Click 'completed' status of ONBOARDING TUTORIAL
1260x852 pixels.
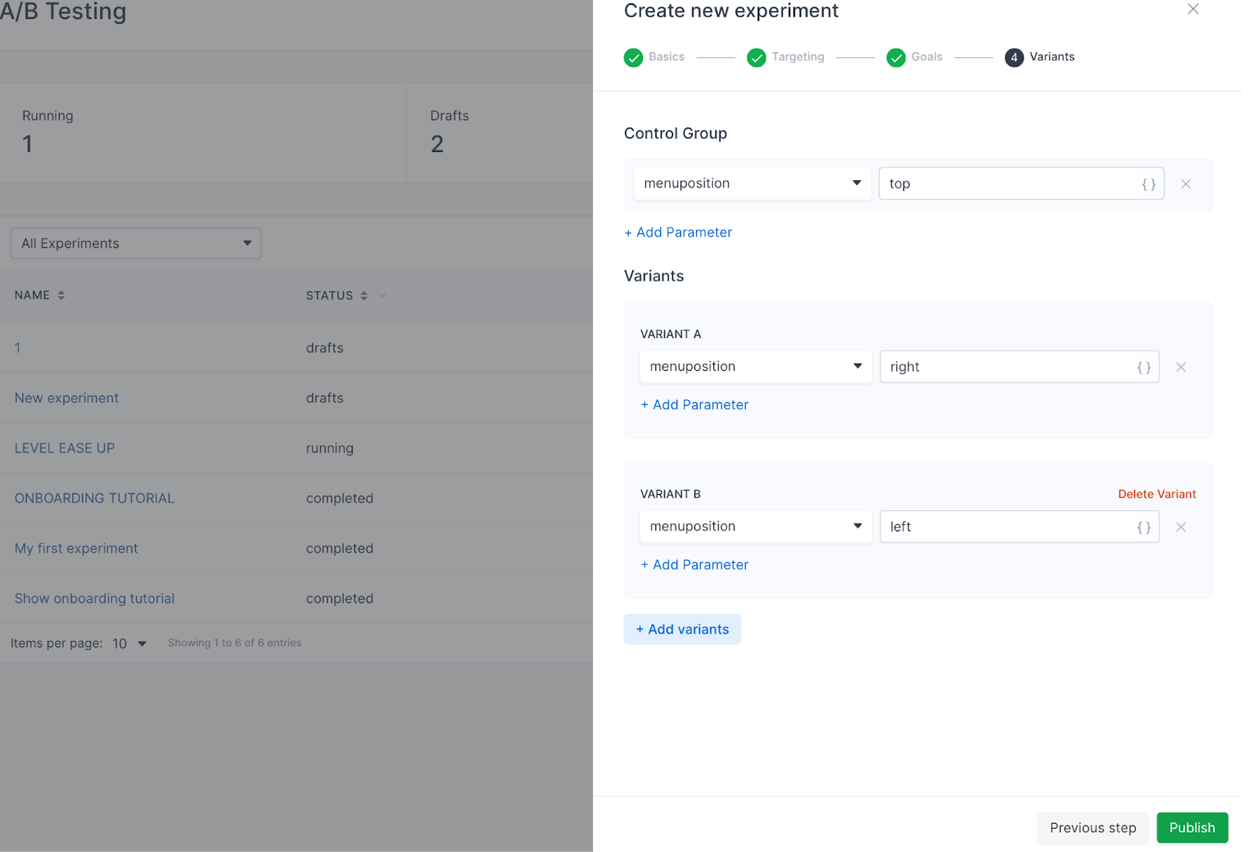[340, 498]
